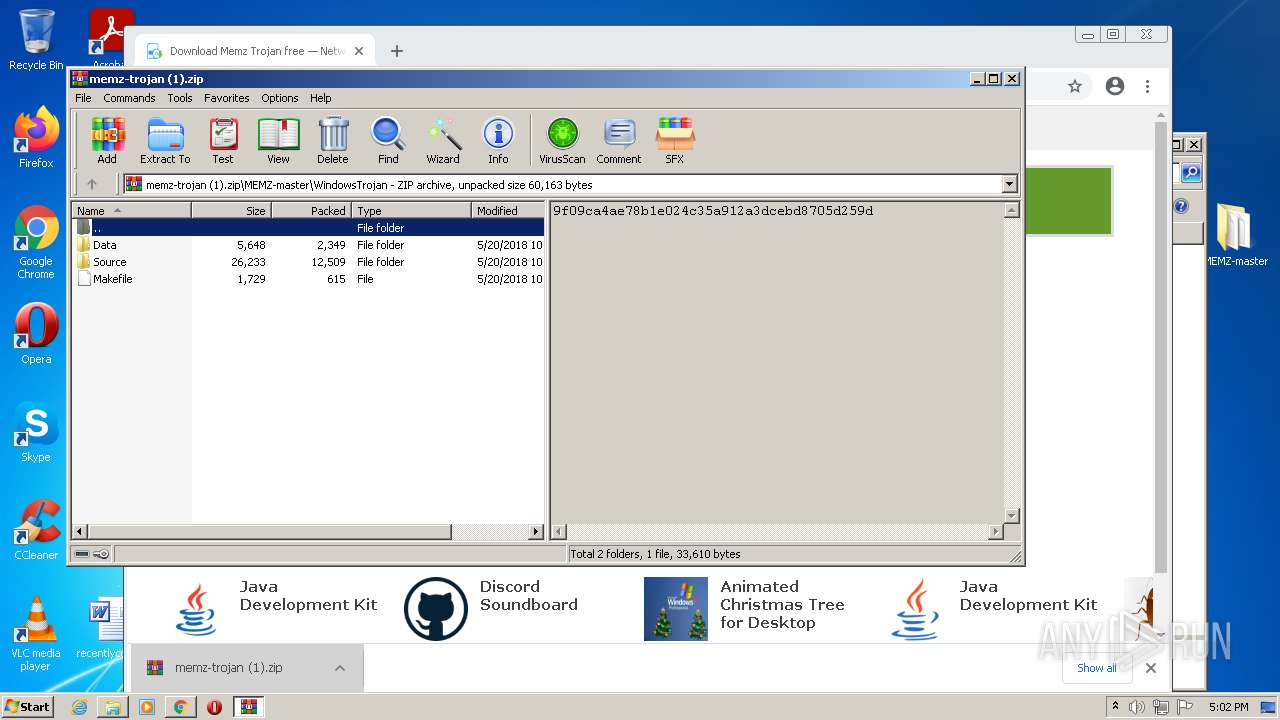Open the MEMZ-master desktop folder
Viewport: 1280px width, 720px height.
(1236, 235)
